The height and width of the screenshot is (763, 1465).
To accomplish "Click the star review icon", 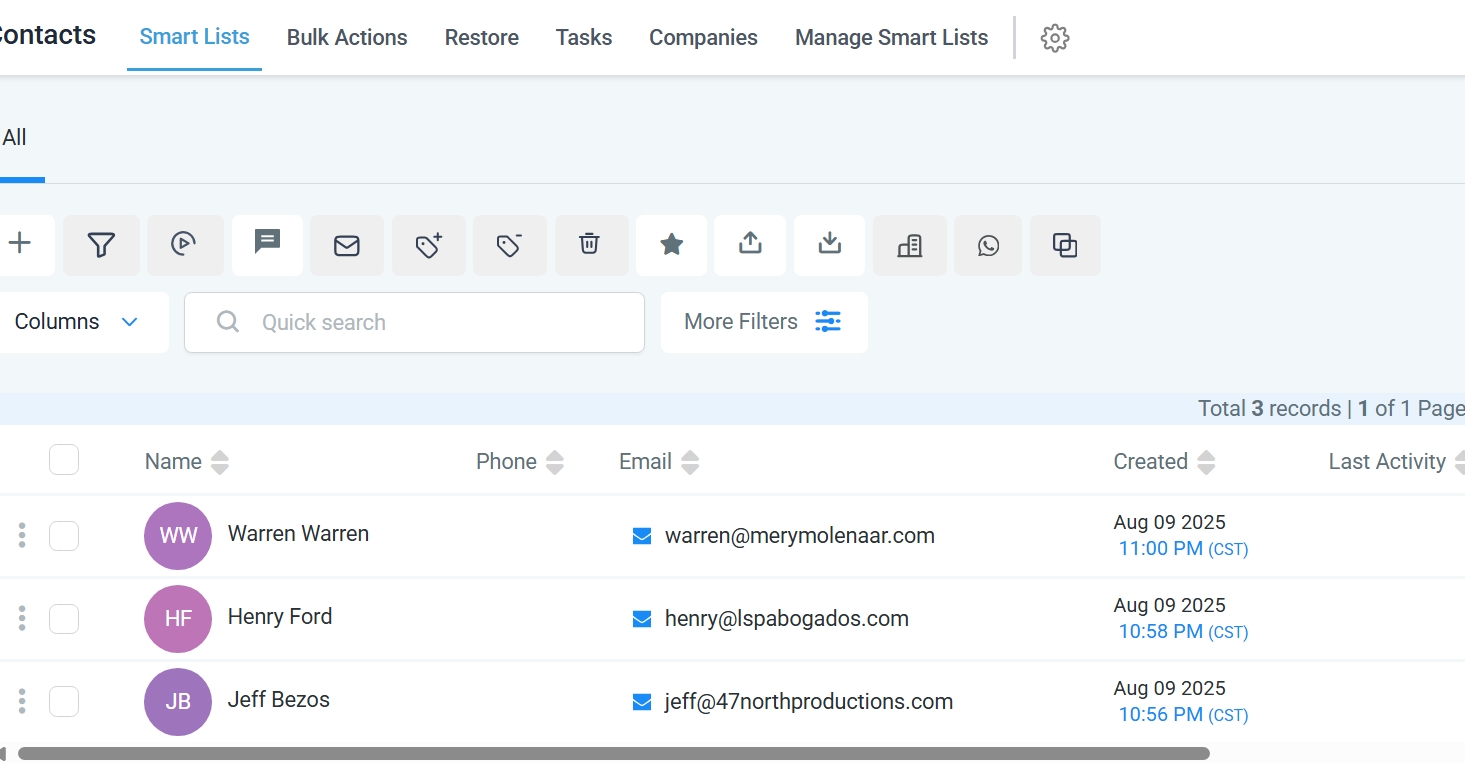I will pos(672,245).
